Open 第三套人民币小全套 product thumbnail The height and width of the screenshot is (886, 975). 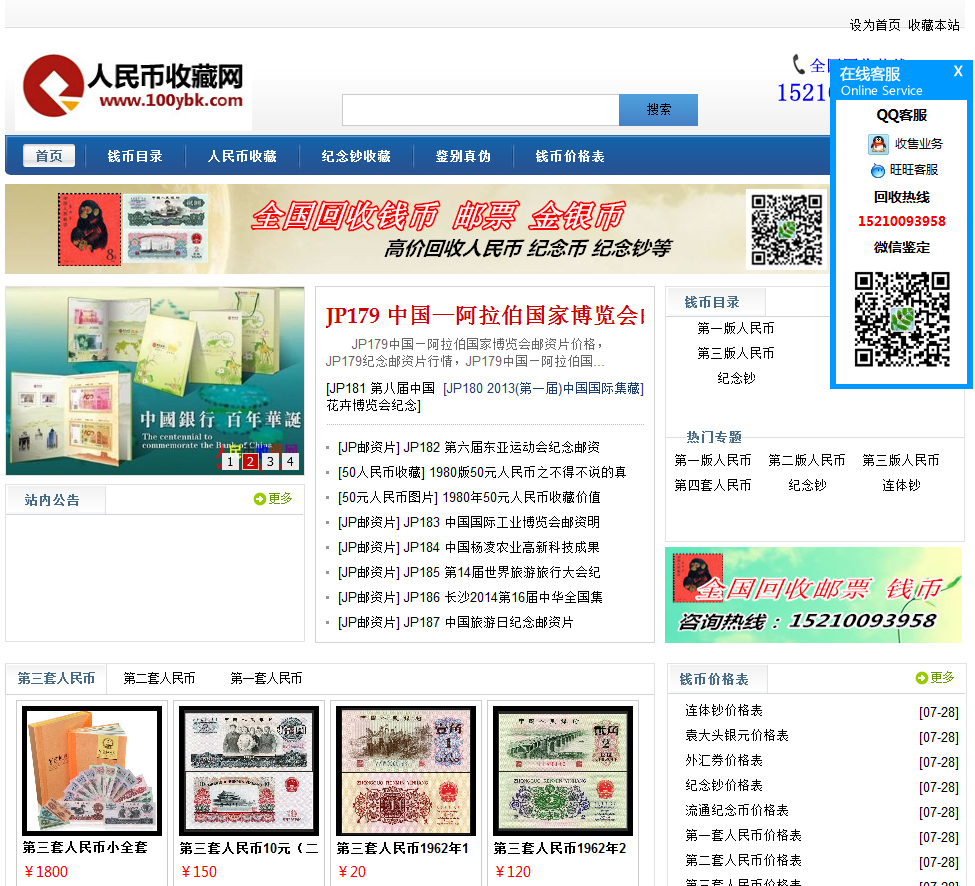tap(92, 770)
